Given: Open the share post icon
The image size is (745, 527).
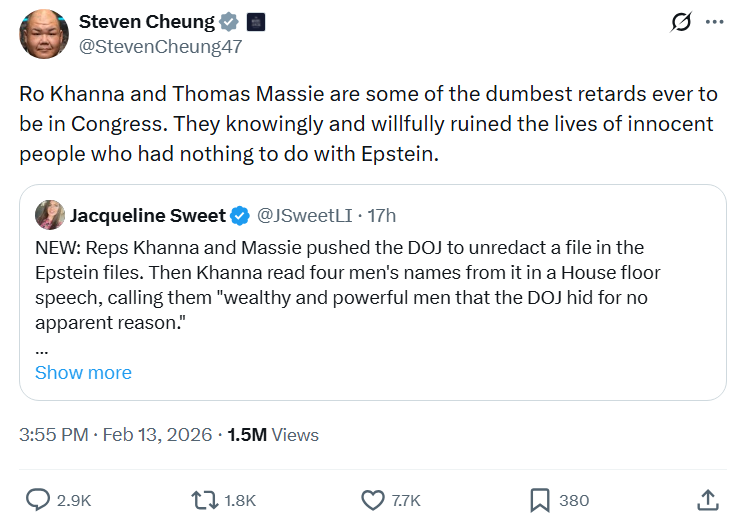Looking at the screenshot, I should [x=706, y=499].
